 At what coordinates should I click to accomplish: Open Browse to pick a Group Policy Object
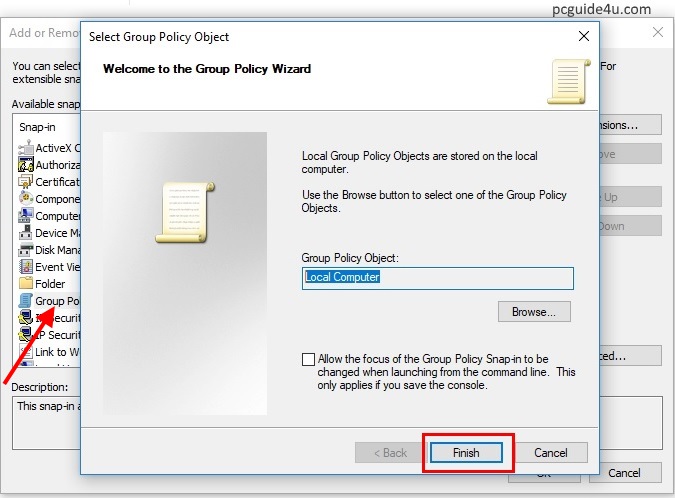coord(534,312)
